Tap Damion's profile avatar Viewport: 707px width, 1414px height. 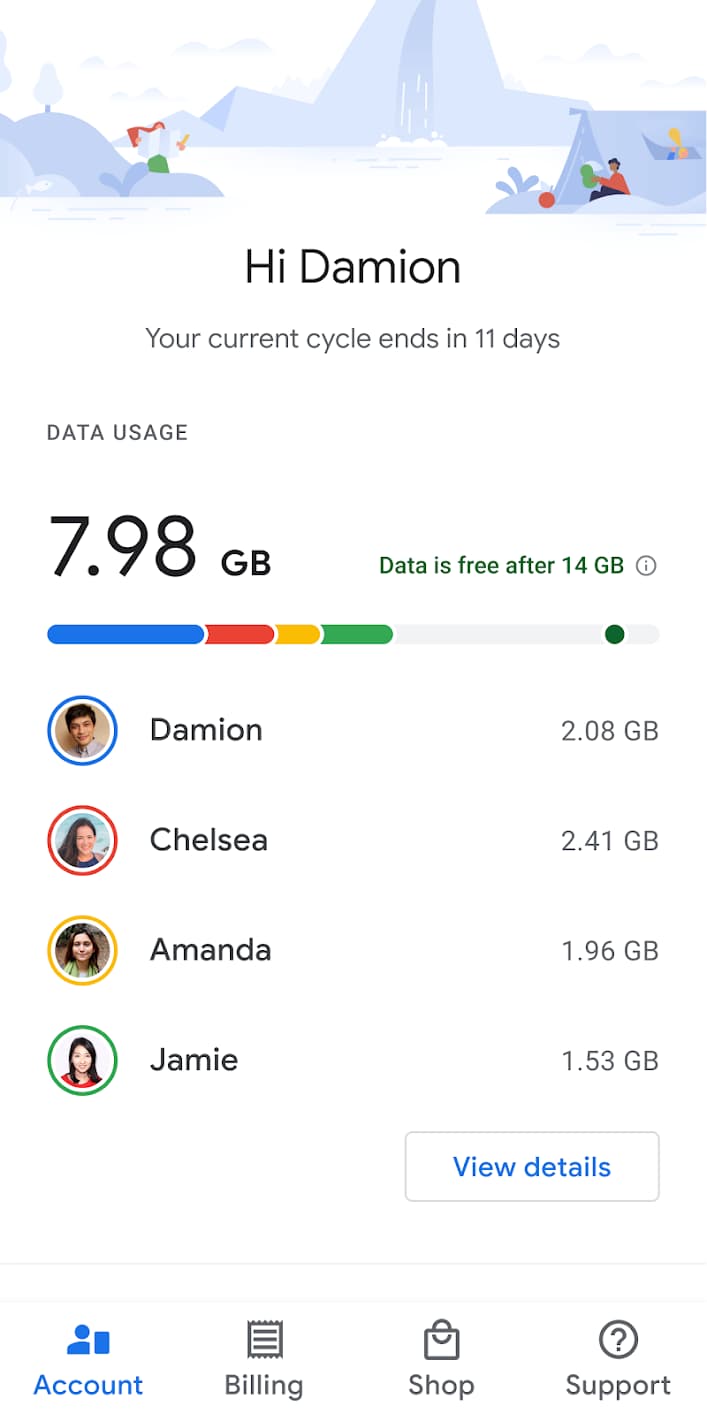(82, 730)
